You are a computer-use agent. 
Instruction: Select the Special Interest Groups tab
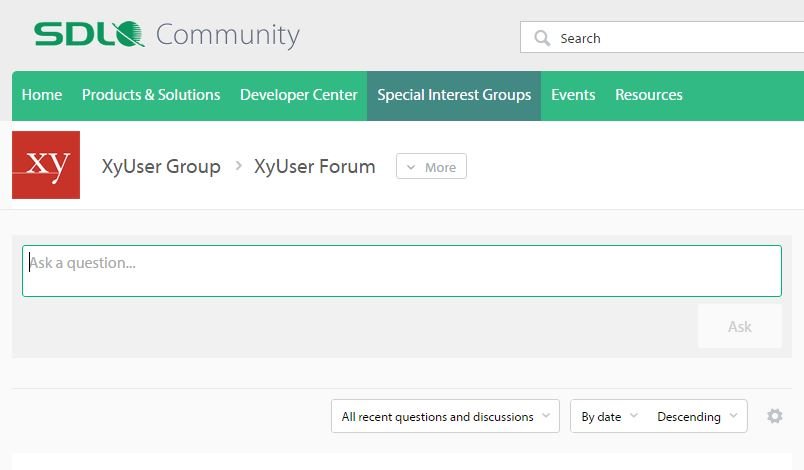click(454, 96)
